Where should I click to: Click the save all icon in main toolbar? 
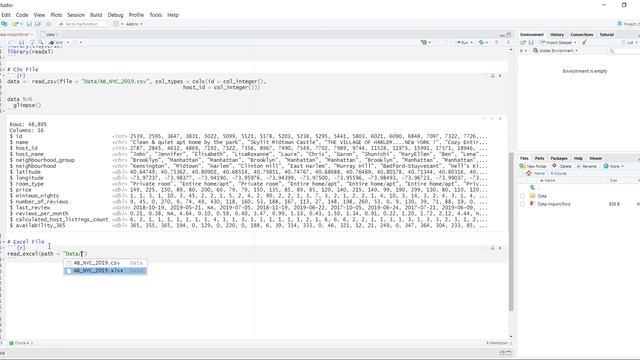38,24
